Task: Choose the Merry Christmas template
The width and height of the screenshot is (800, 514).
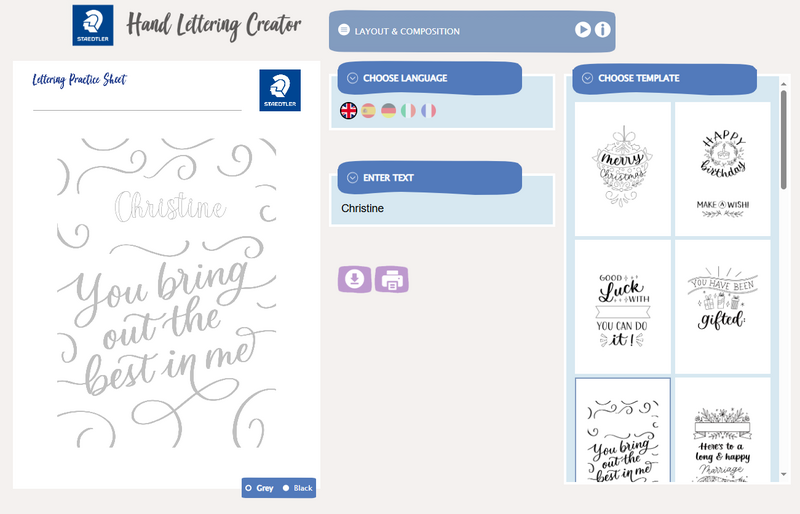Action: click(622, 169)
